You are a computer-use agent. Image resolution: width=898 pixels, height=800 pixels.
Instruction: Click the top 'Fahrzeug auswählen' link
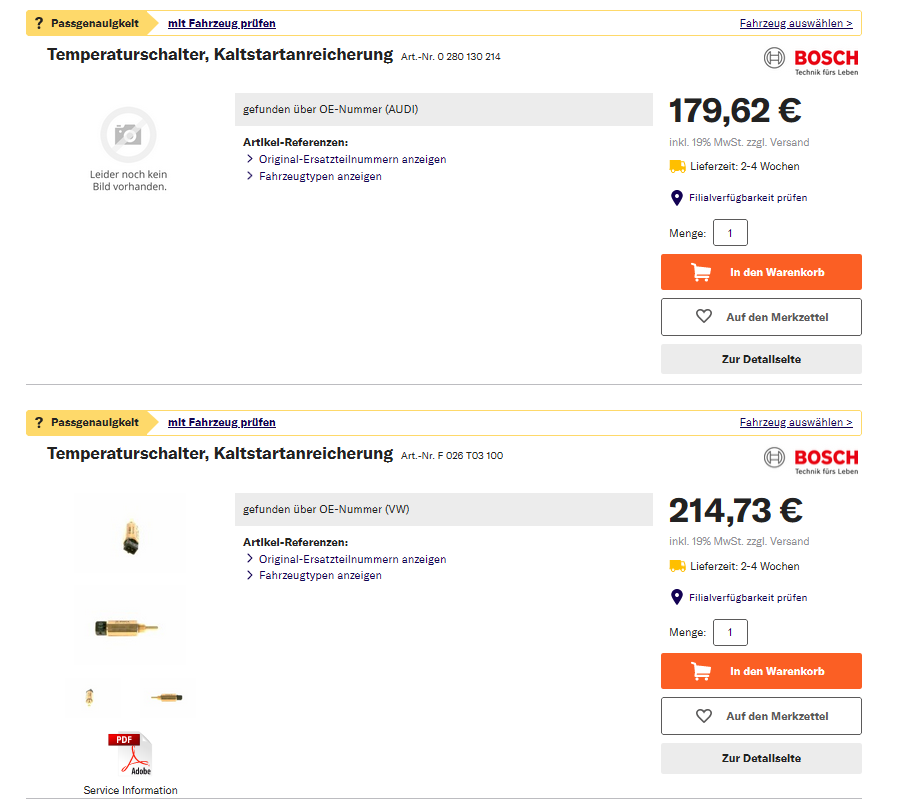click(x=796, y=23)
